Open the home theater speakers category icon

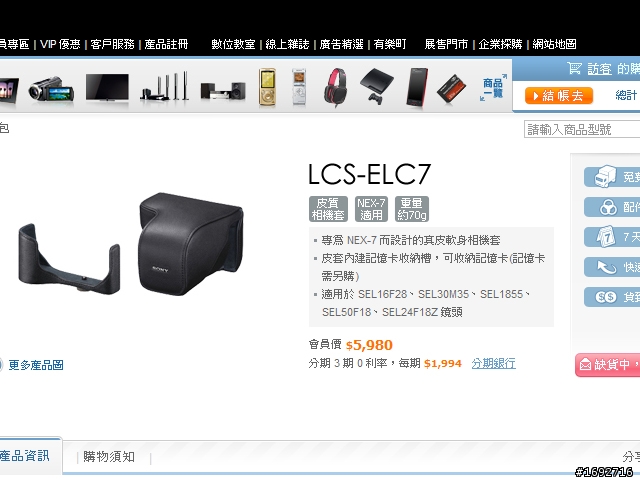point(165,87)
